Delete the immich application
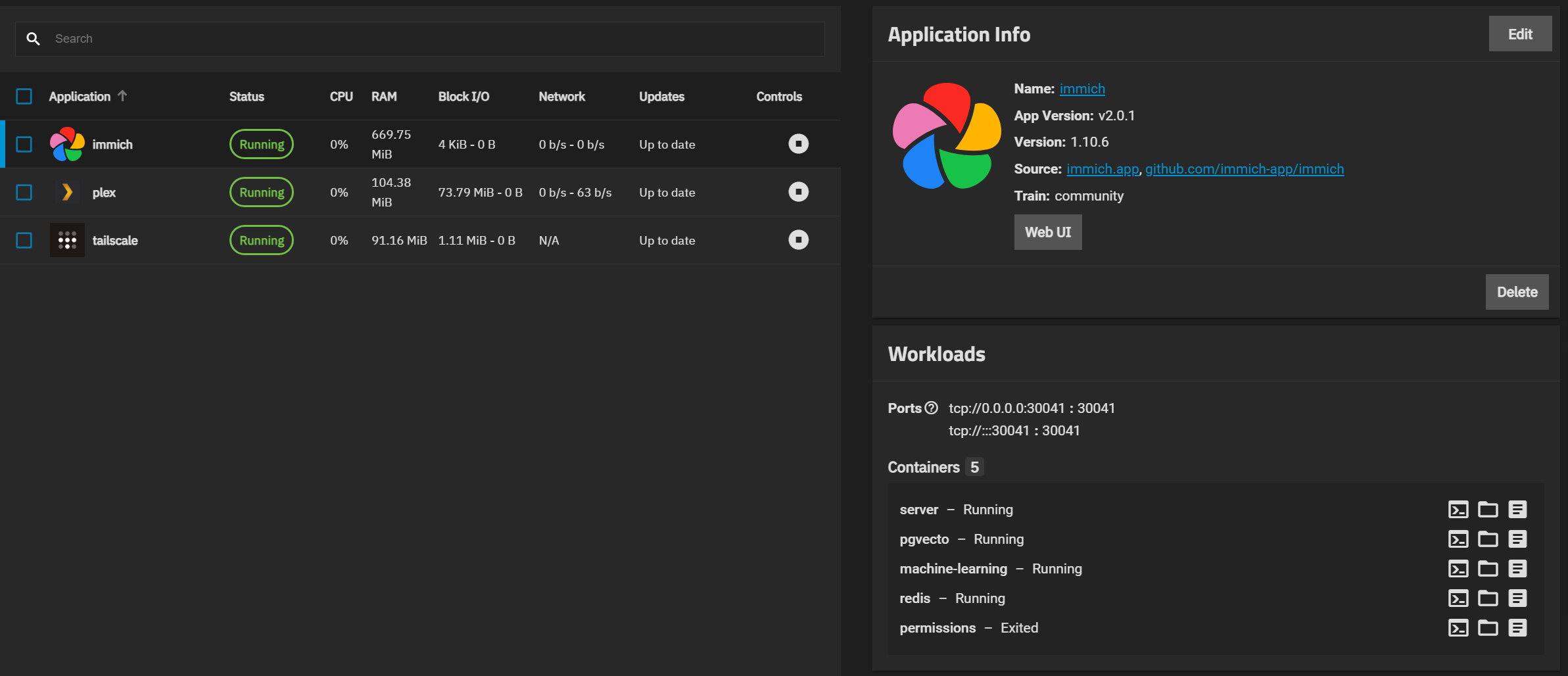Viewport: 1568px width, 676px height. click(1517, 291)
